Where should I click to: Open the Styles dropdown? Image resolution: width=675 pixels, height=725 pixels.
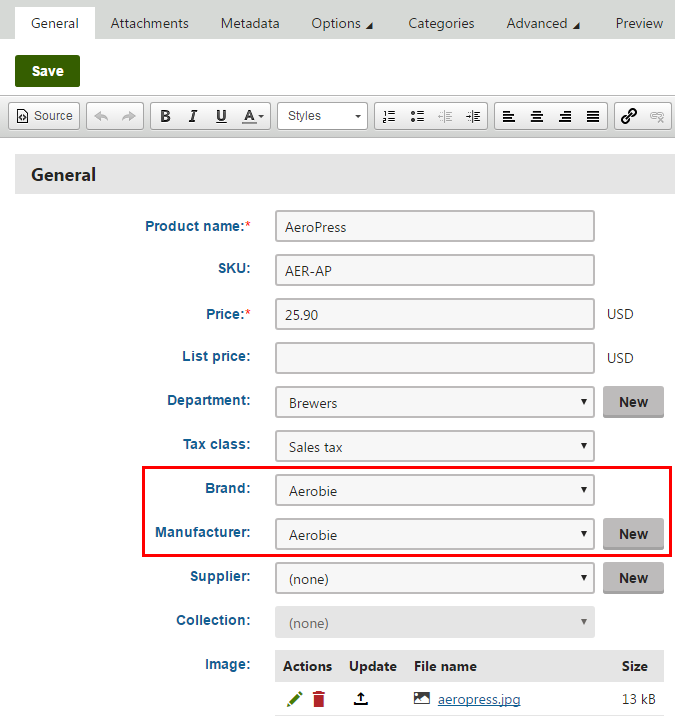click(x=322, y=116)
